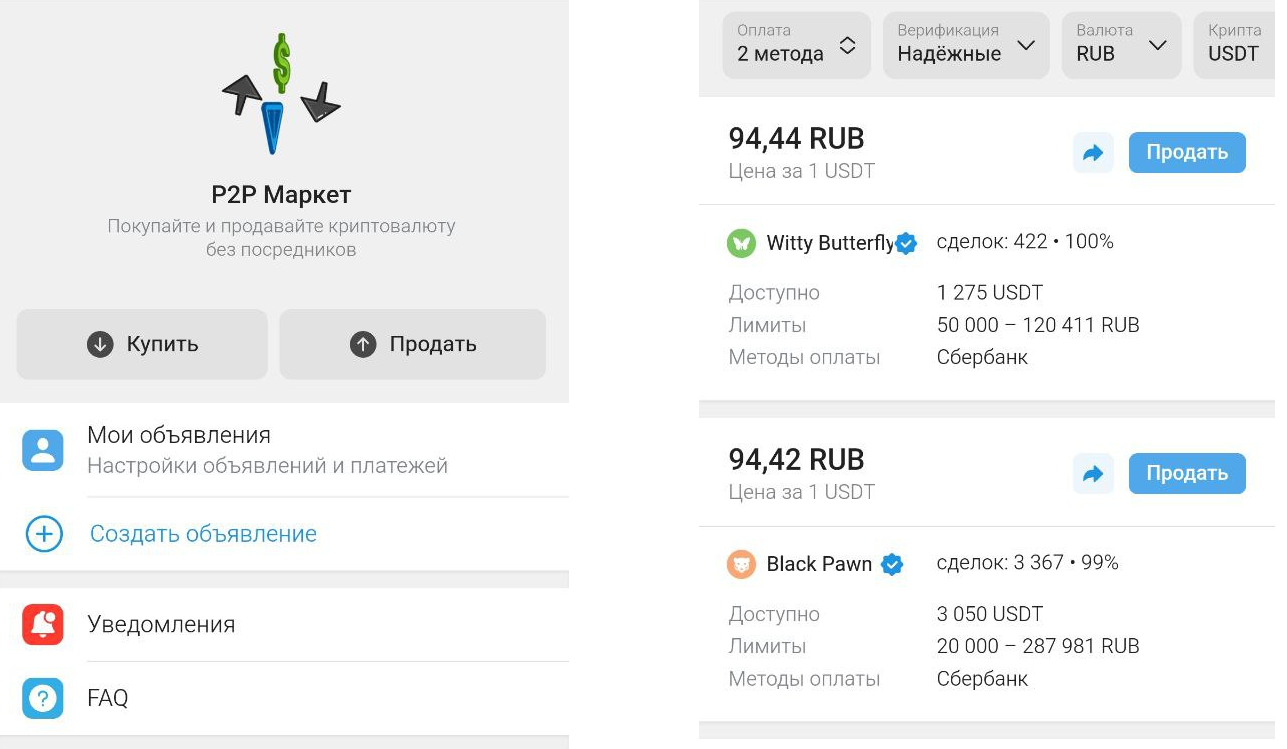Share the 94,42 RUB offer
1287x749 pixels.
point(1093,474)
